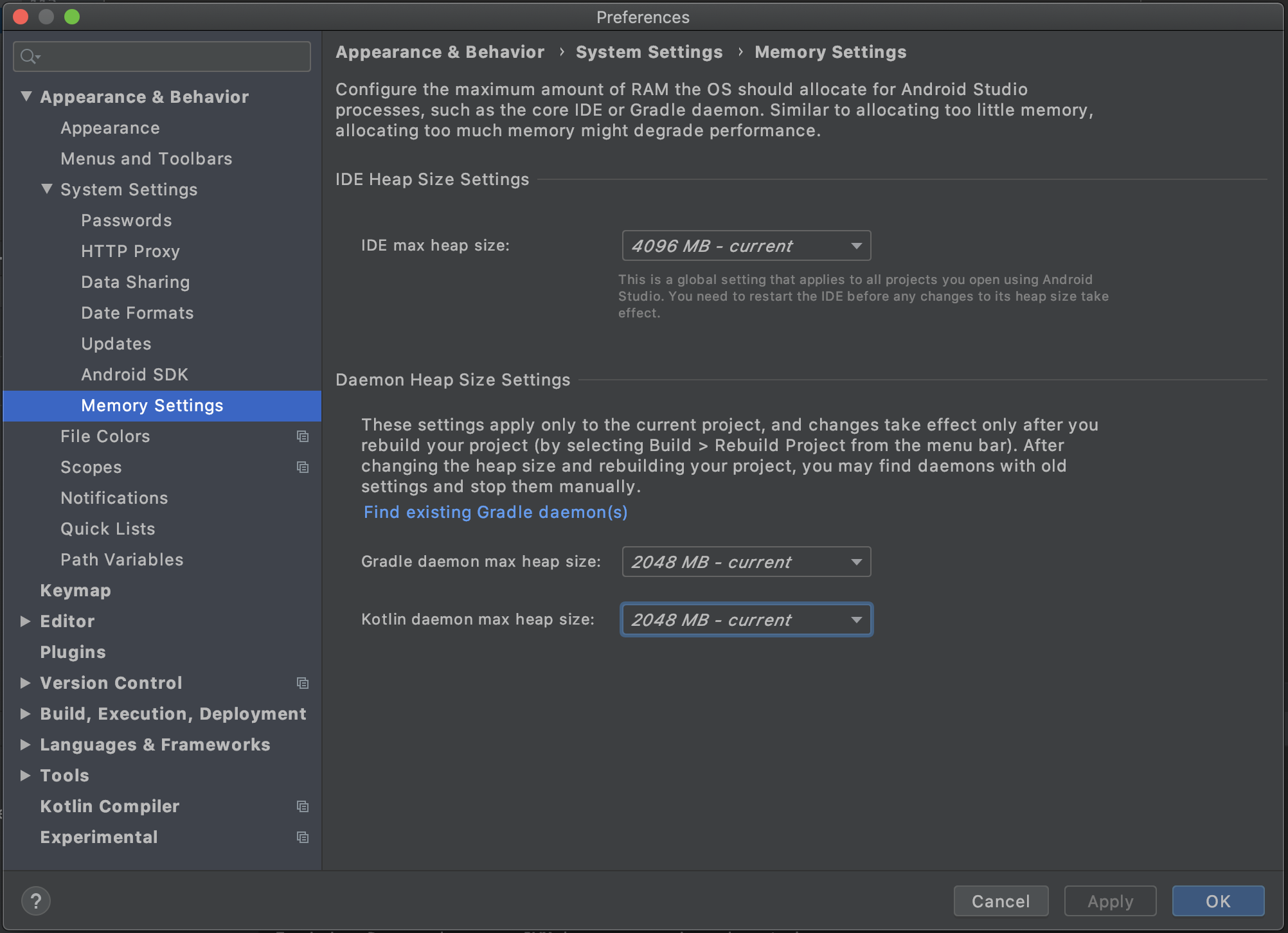Open Kotlin daemon max heap size dropdown
This screenshot has height=933, width=1288.
(x=746, y=619)
